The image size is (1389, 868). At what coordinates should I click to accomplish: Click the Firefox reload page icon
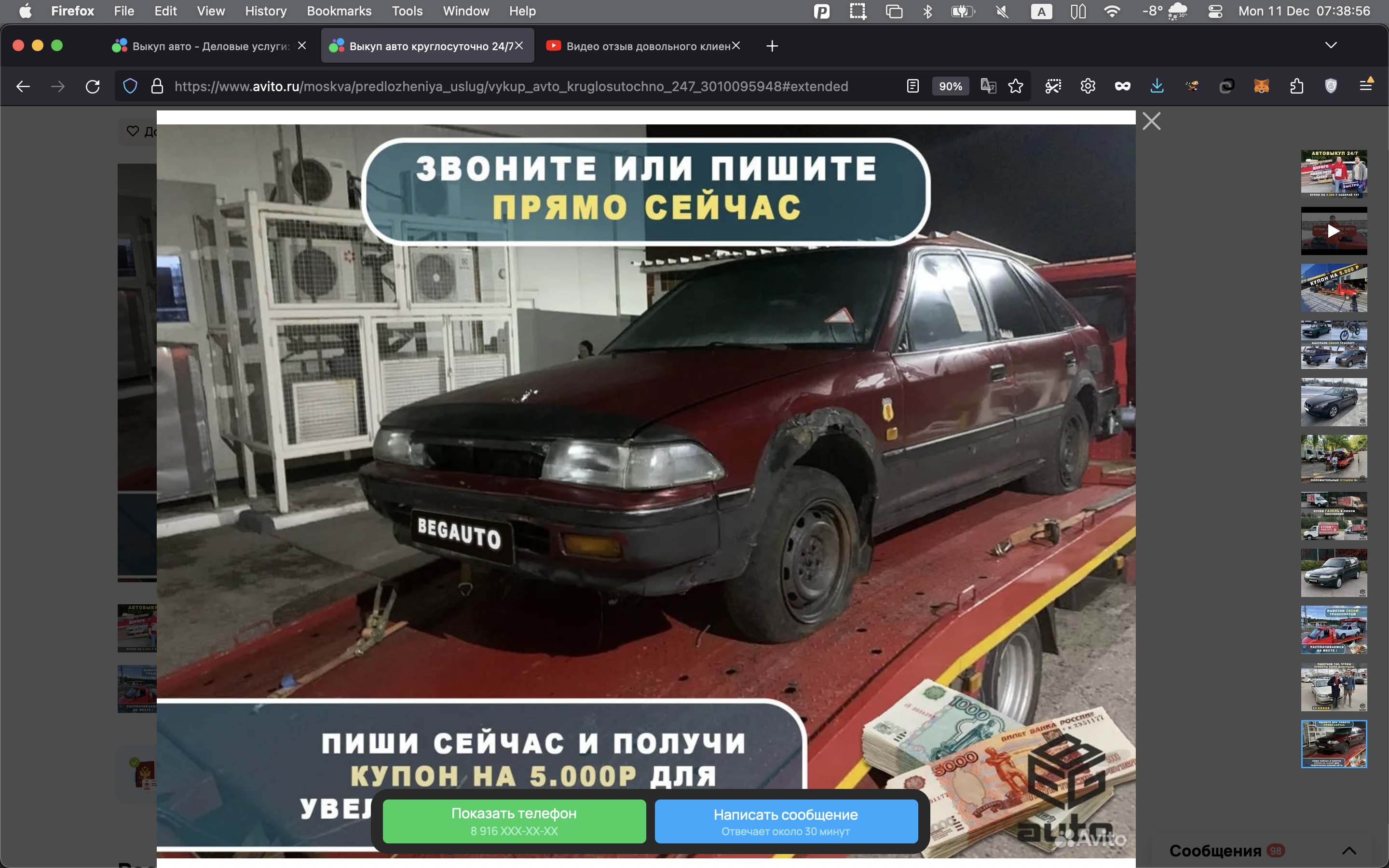pos(93,86)
